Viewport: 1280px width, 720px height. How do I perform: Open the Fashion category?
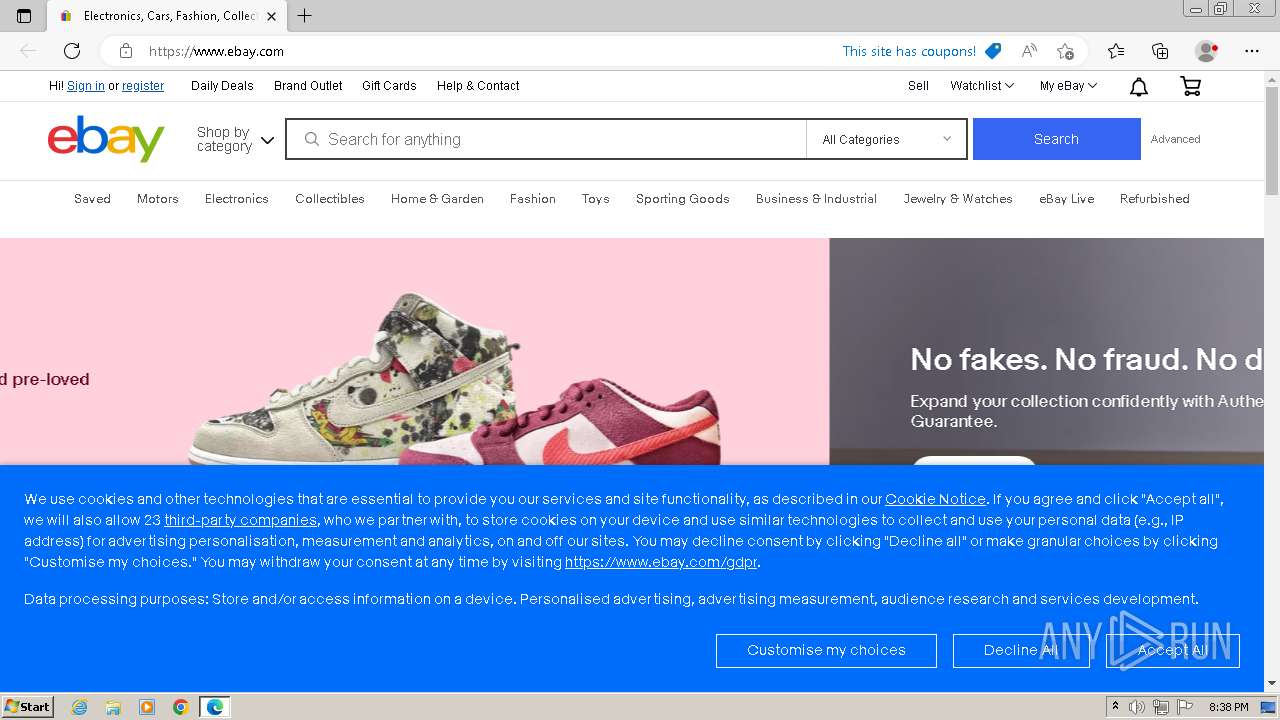533,199
